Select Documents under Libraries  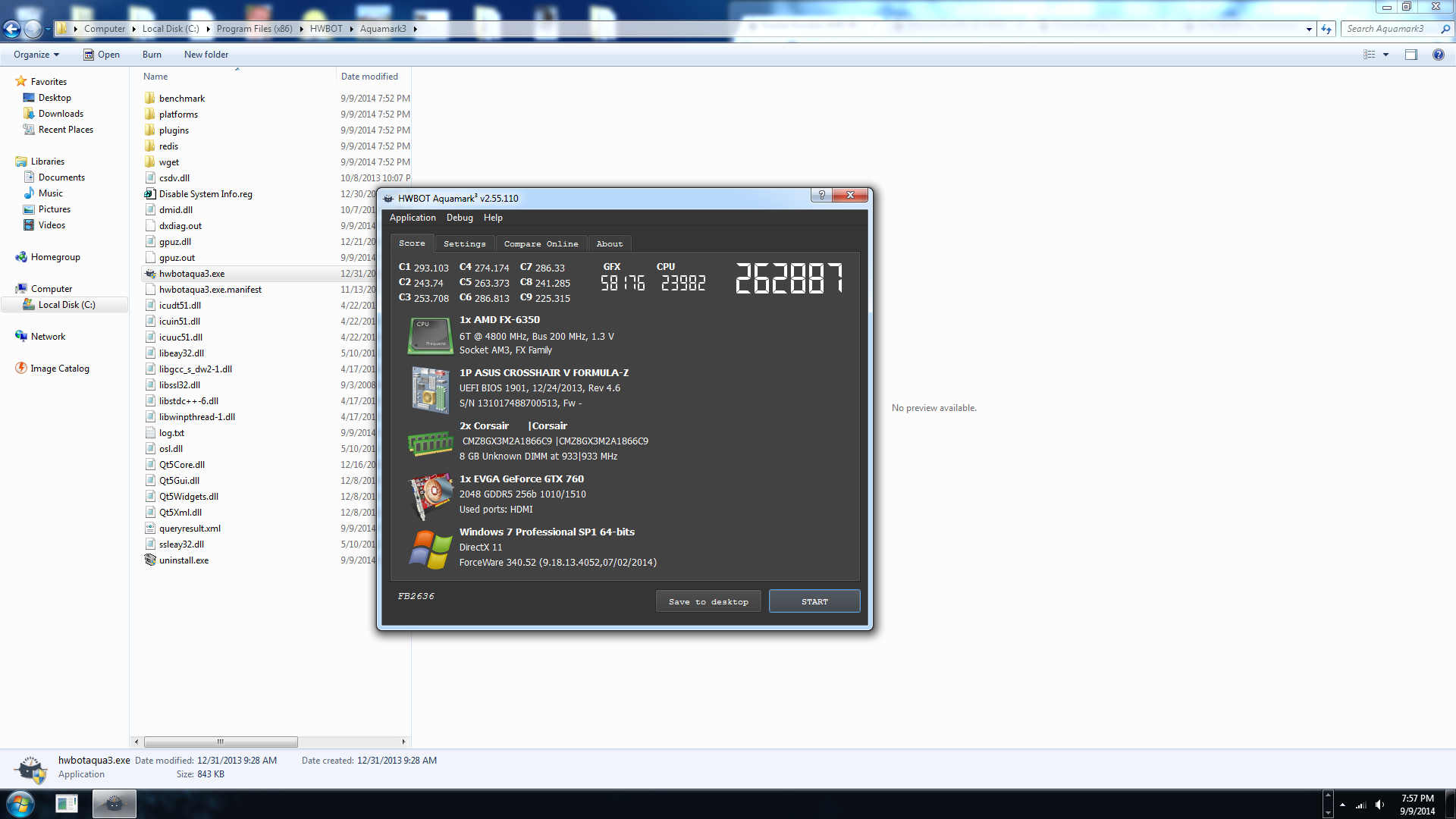(61, 177)
